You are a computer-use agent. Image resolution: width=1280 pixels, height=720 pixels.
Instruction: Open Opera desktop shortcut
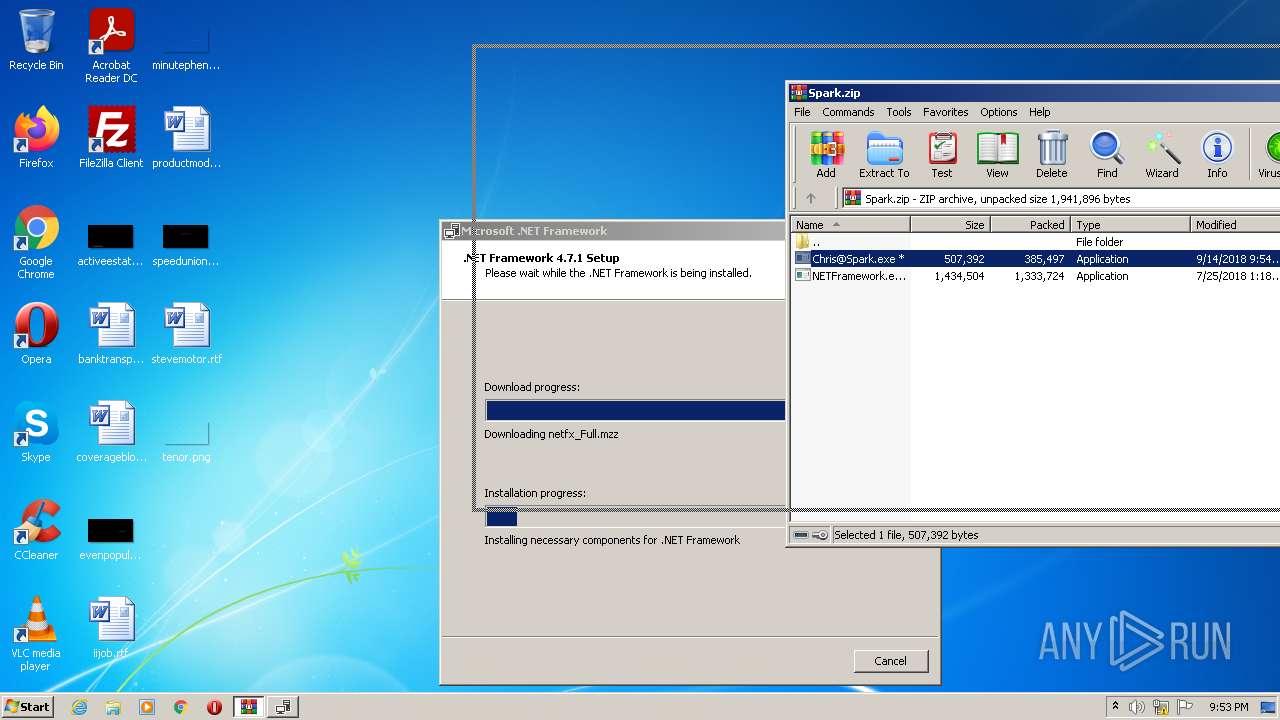[x=36, y=334]
